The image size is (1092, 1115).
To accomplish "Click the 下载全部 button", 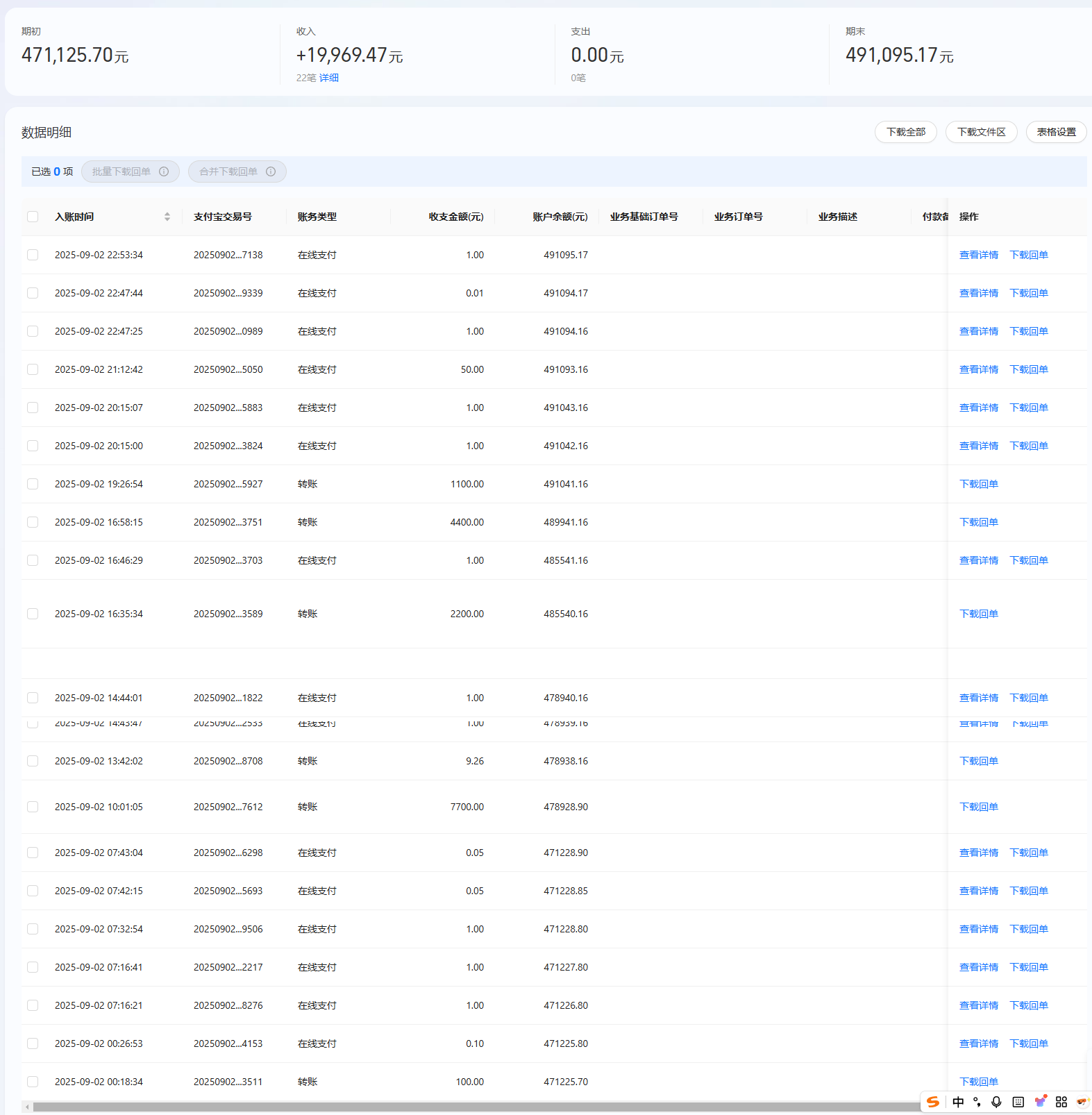I will 905,132.
